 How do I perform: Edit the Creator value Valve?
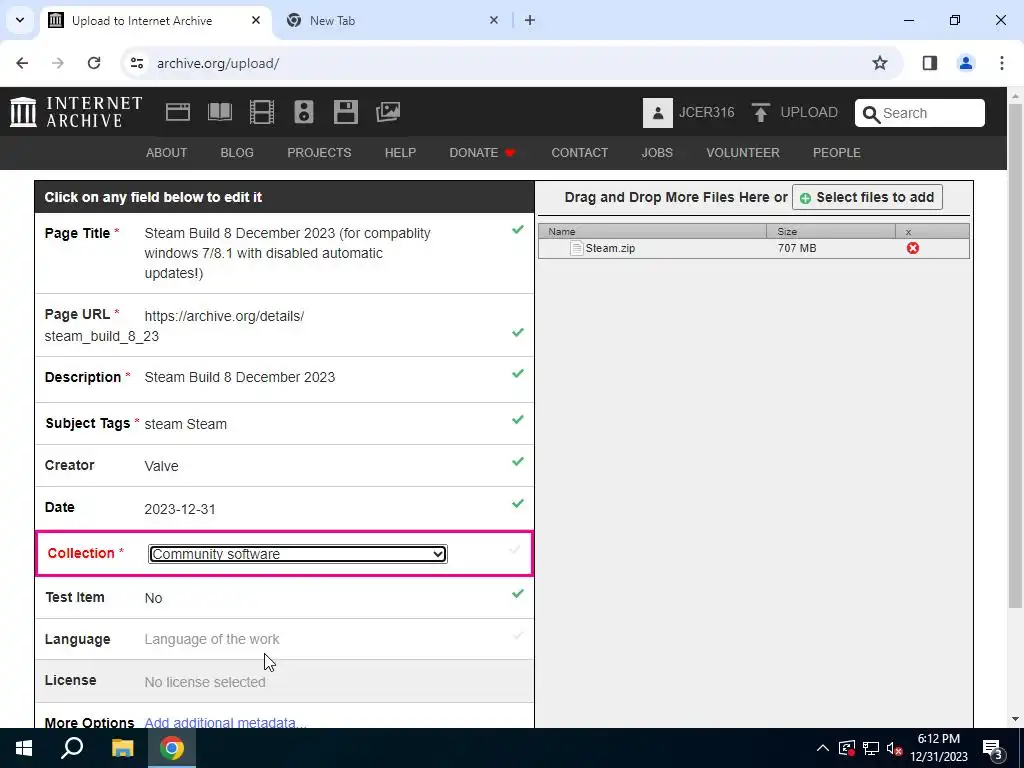pyautogui.click(x=161, y=466)
